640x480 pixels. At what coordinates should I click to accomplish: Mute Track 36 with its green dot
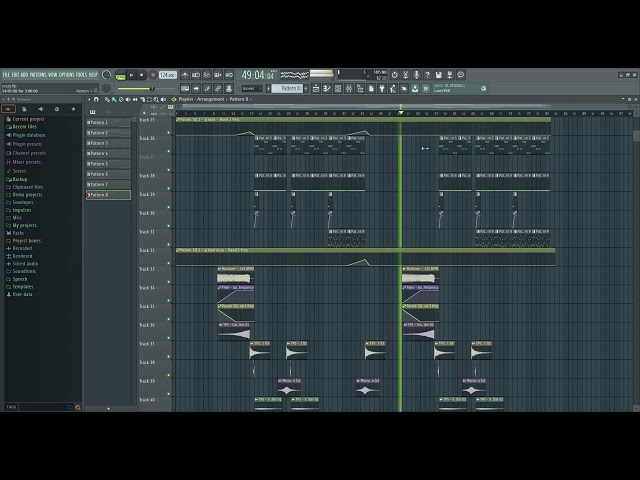click(x=169, y=338)
